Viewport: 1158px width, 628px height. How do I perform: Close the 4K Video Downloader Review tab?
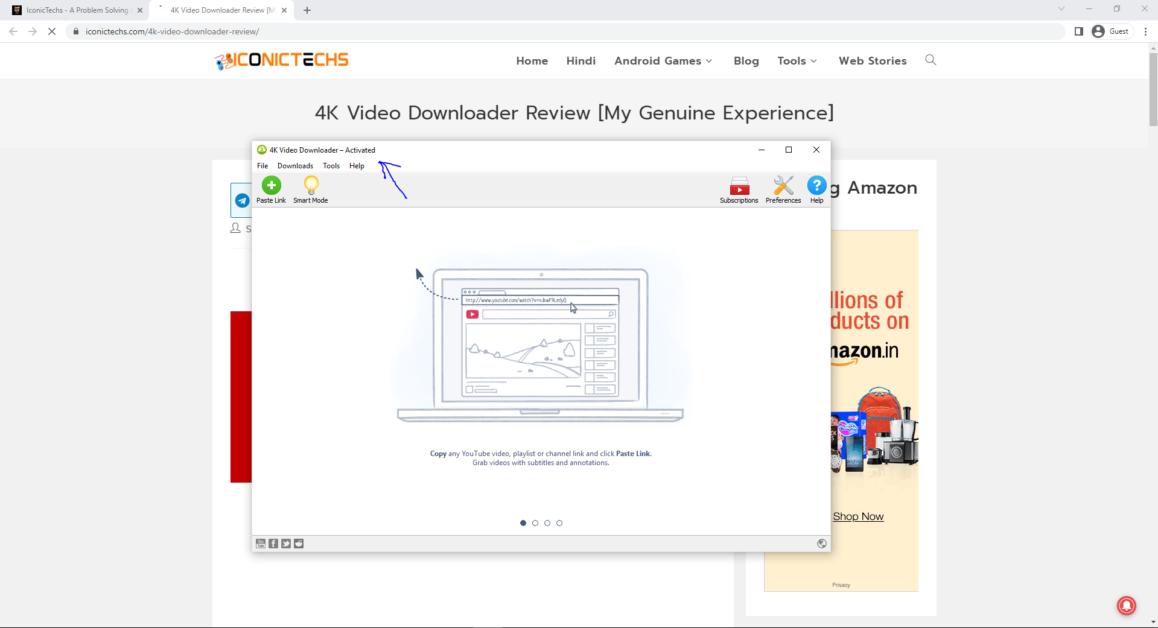click(284, 10)
